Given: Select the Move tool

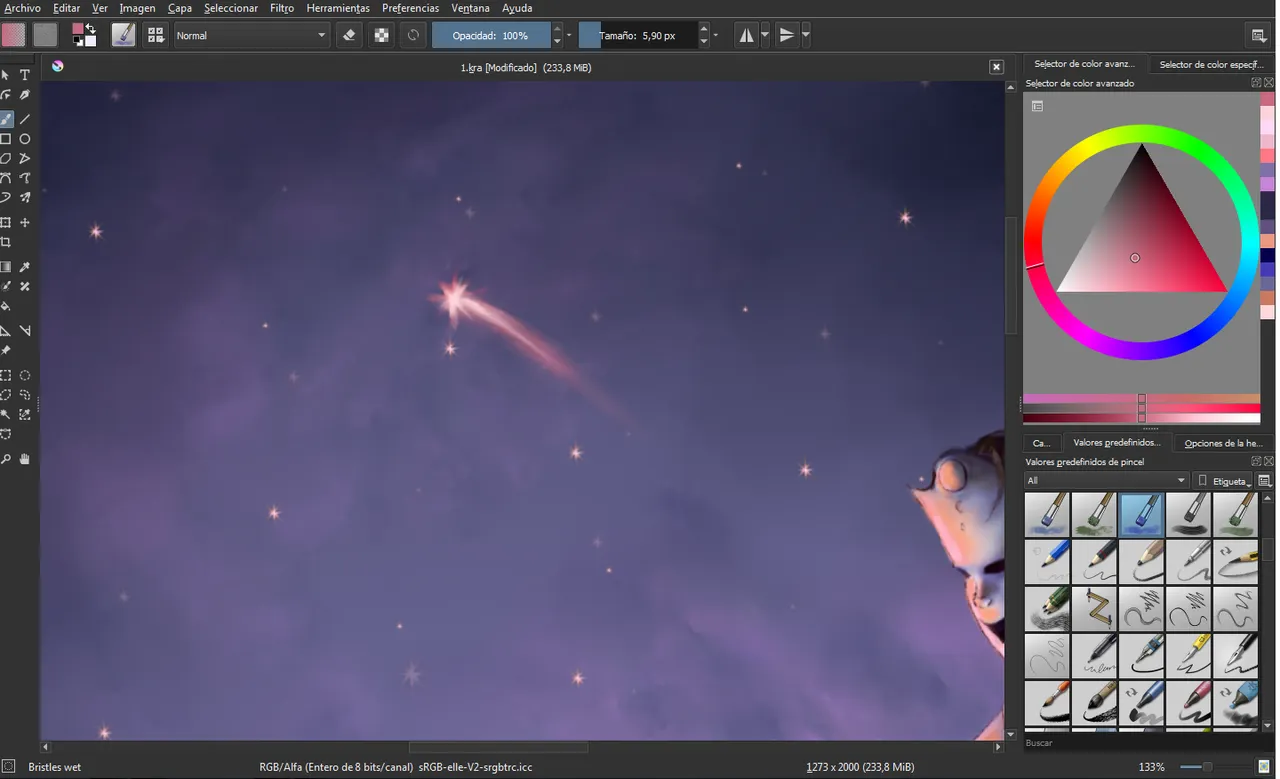Looking at the screenshot, I should coord(25,222).
